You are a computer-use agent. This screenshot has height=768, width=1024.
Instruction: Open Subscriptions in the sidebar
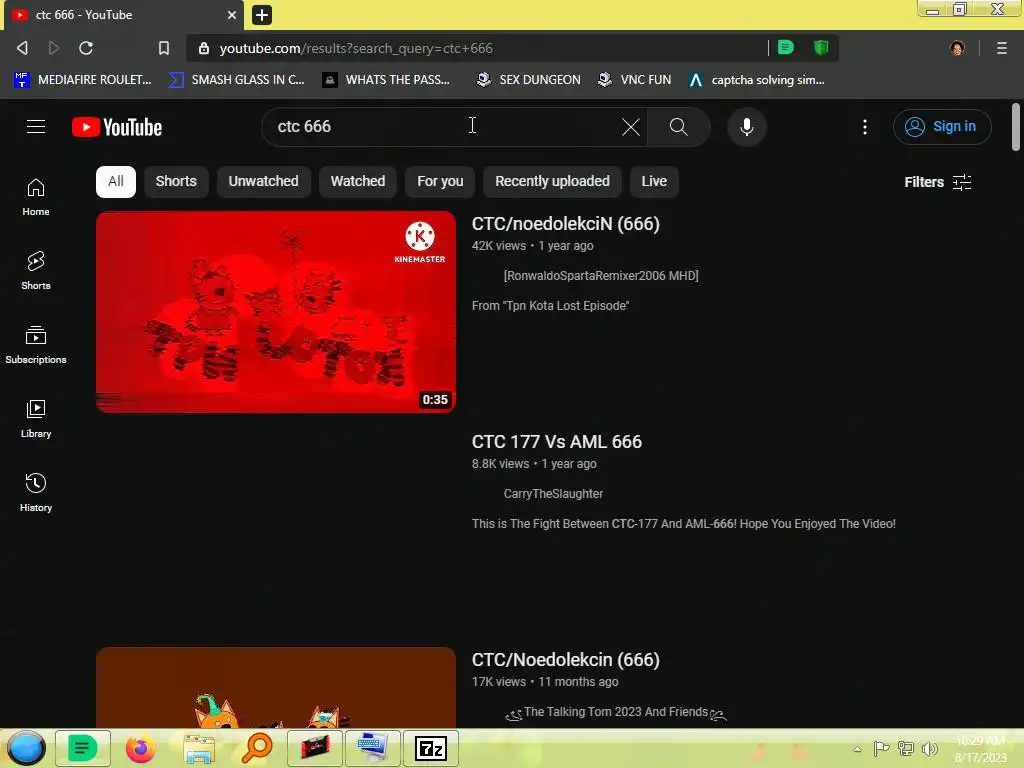pyautogui.click(x=36, y=345)
